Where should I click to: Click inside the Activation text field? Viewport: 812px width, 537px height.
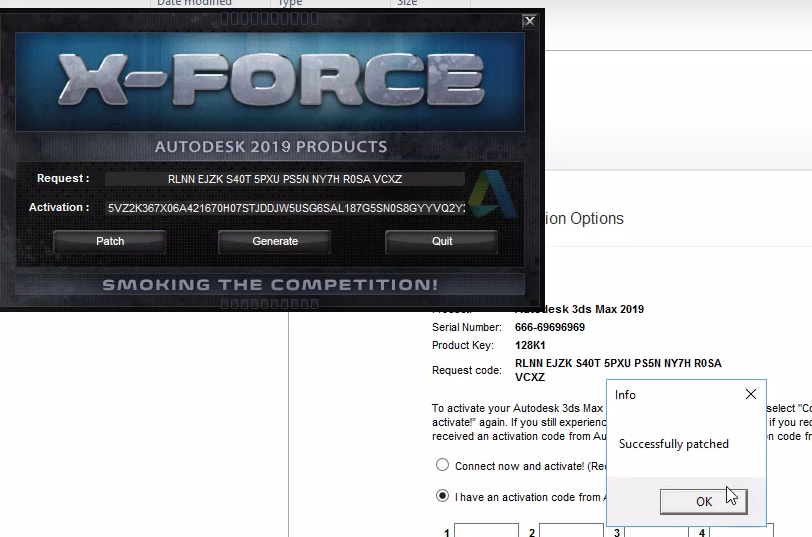pyautogui.click(x=285, y=208)
